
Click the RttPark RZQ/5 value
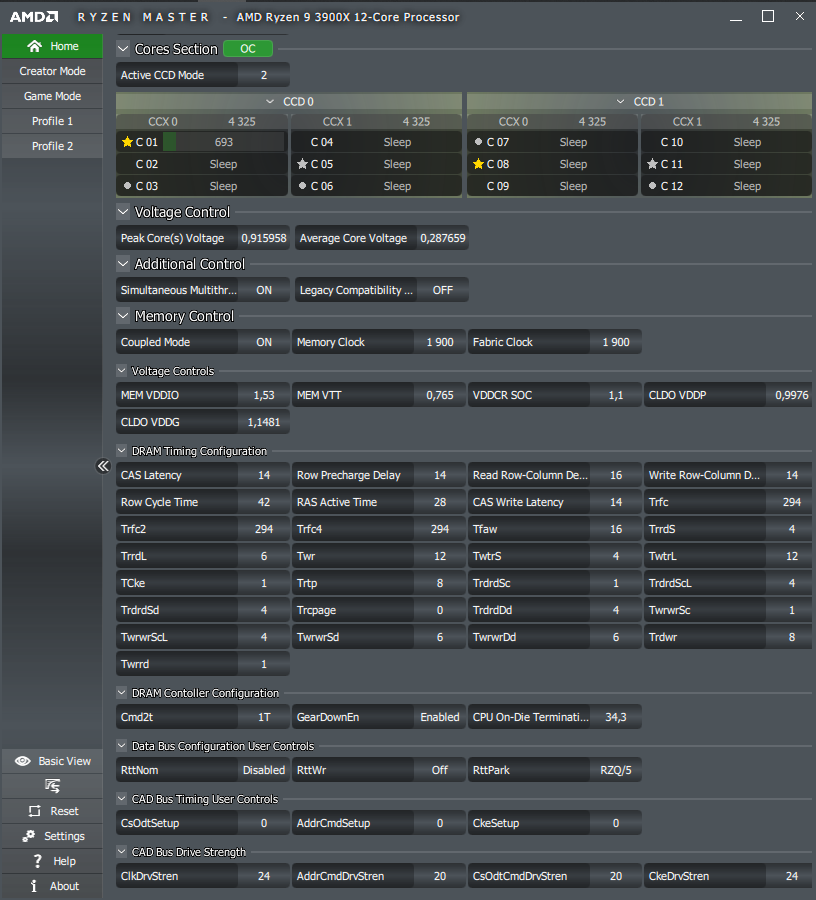(x=616, y=770)
